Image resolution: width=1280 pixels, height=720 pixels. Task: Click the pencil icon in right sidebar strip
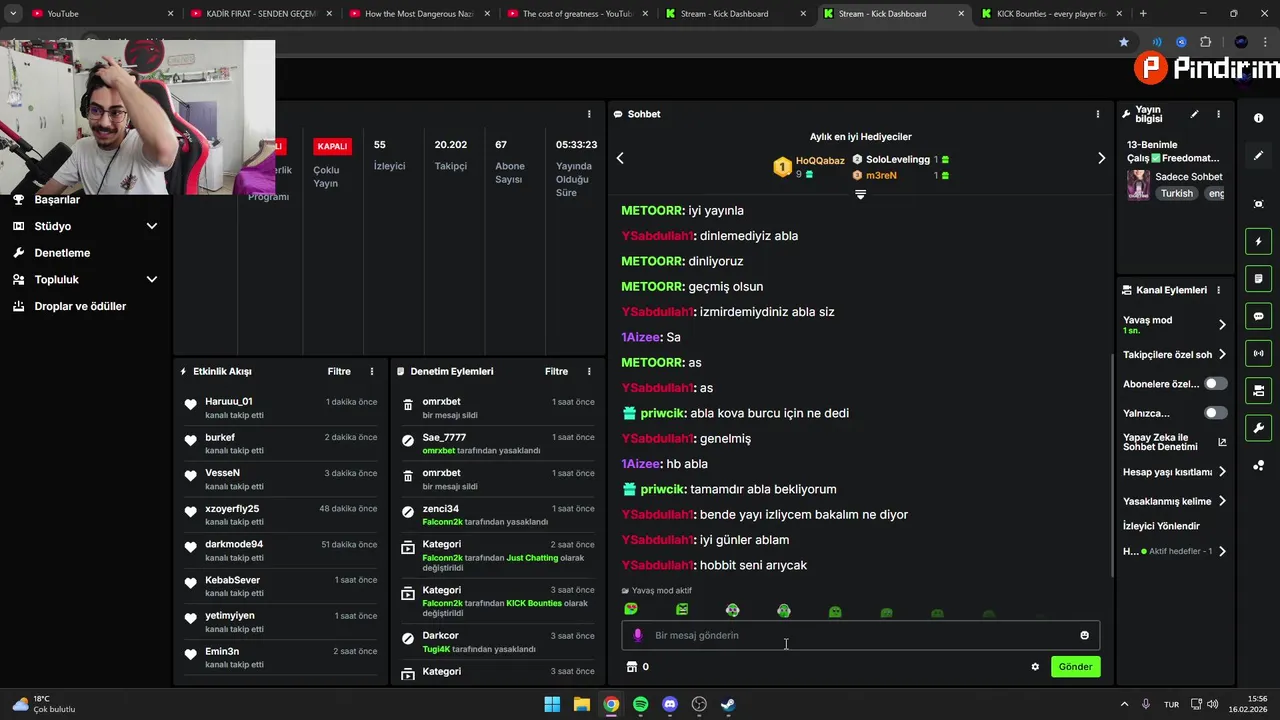1258,156
